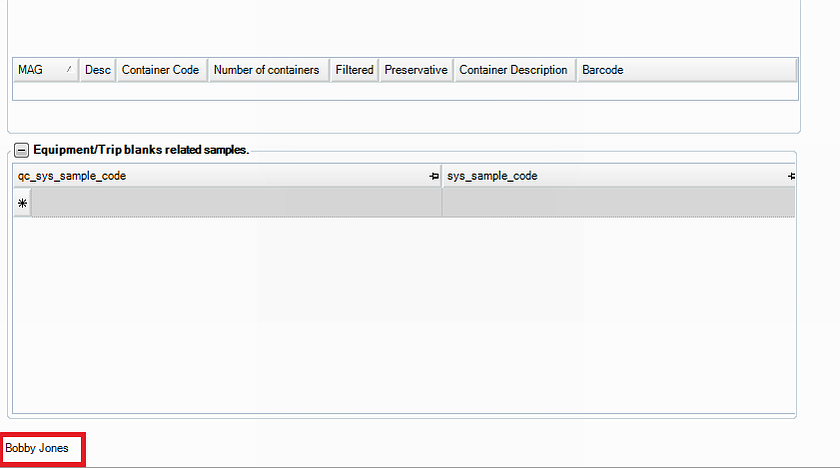
Task: Click the Equipment/Trip blanks section title
Action: (x=141, y=149)
